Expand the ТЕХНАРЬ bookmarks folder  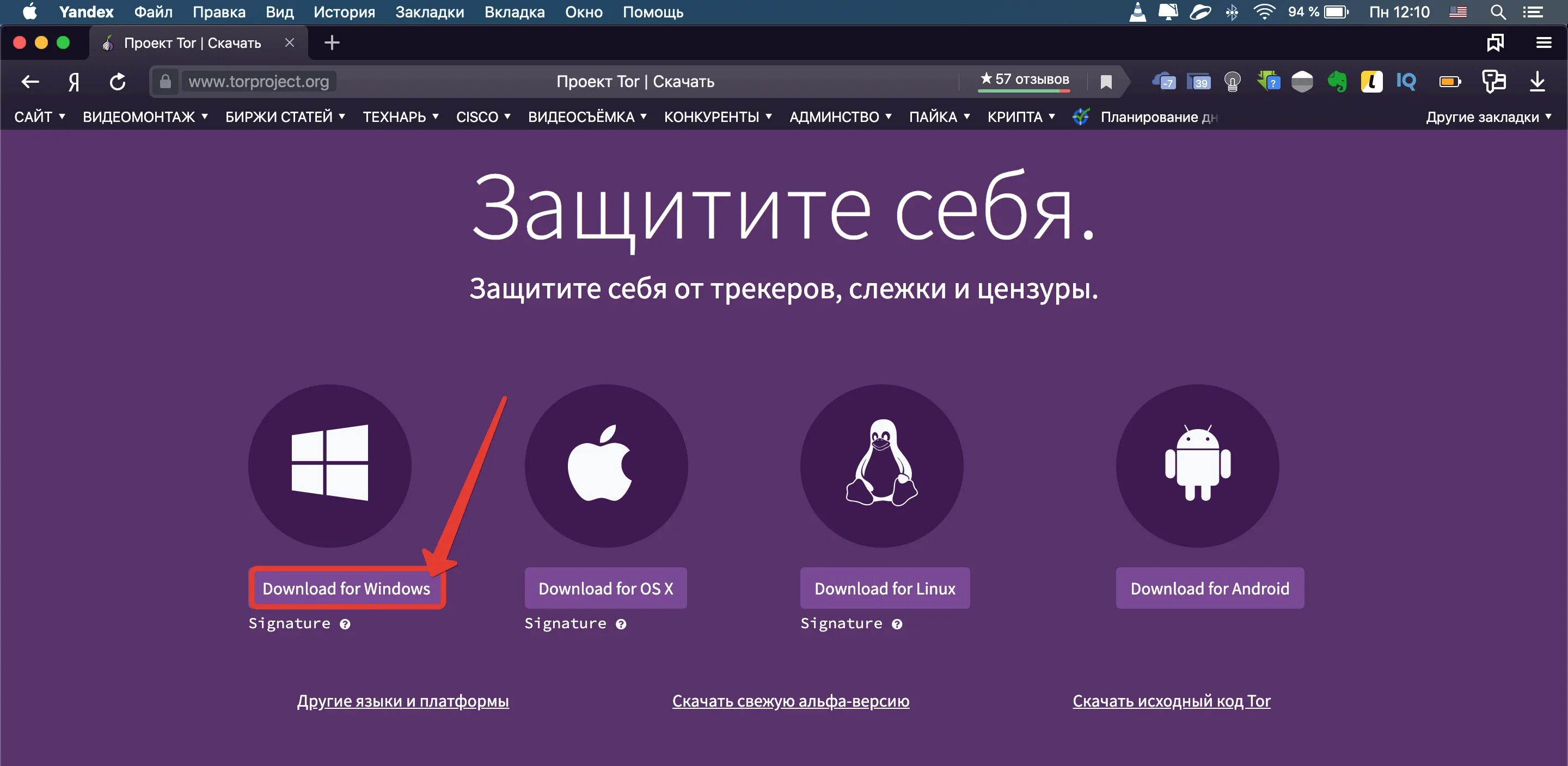tap(401, 117)
